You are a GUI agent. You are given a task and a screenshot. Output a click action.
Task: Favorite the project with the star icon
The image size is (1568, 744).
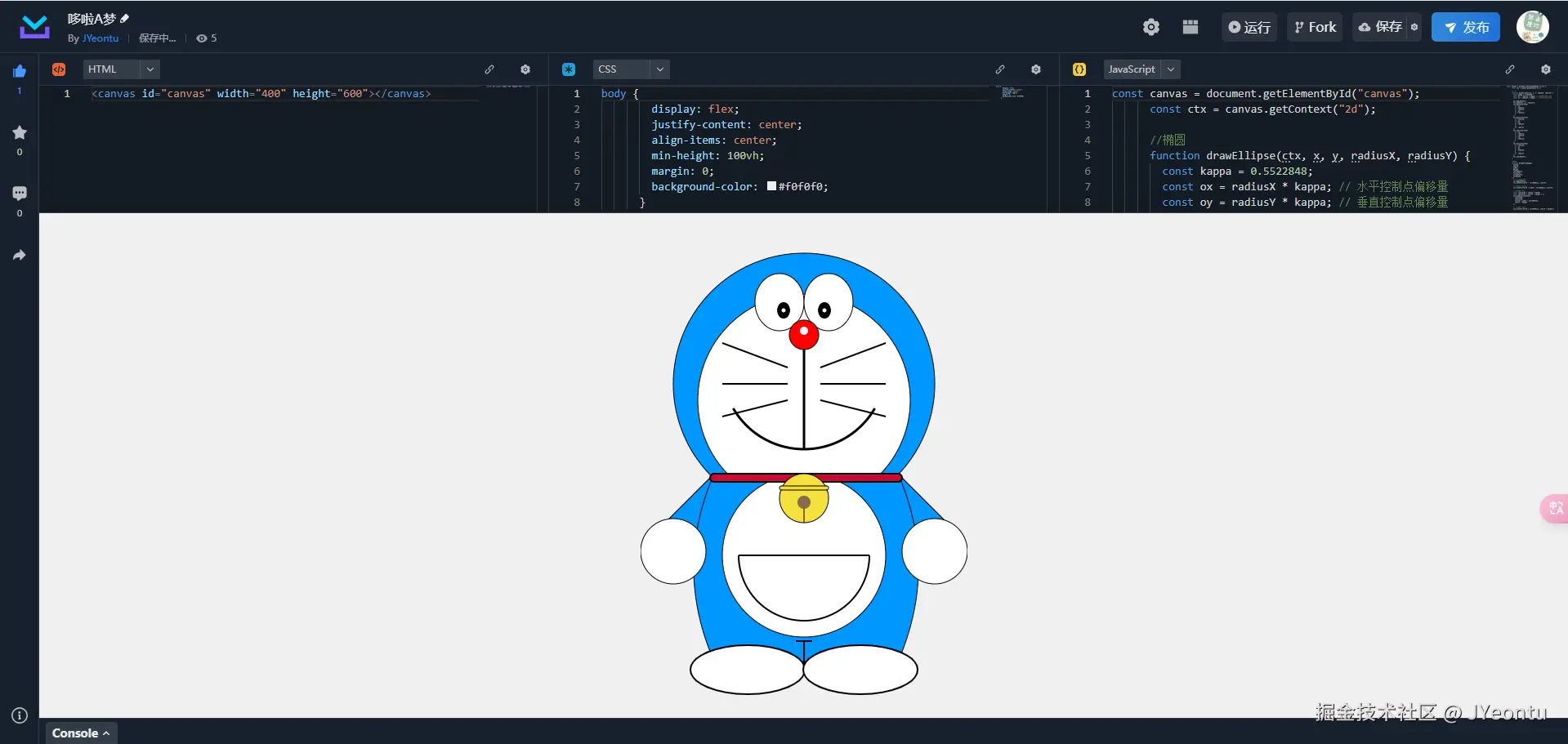(20, 132)
